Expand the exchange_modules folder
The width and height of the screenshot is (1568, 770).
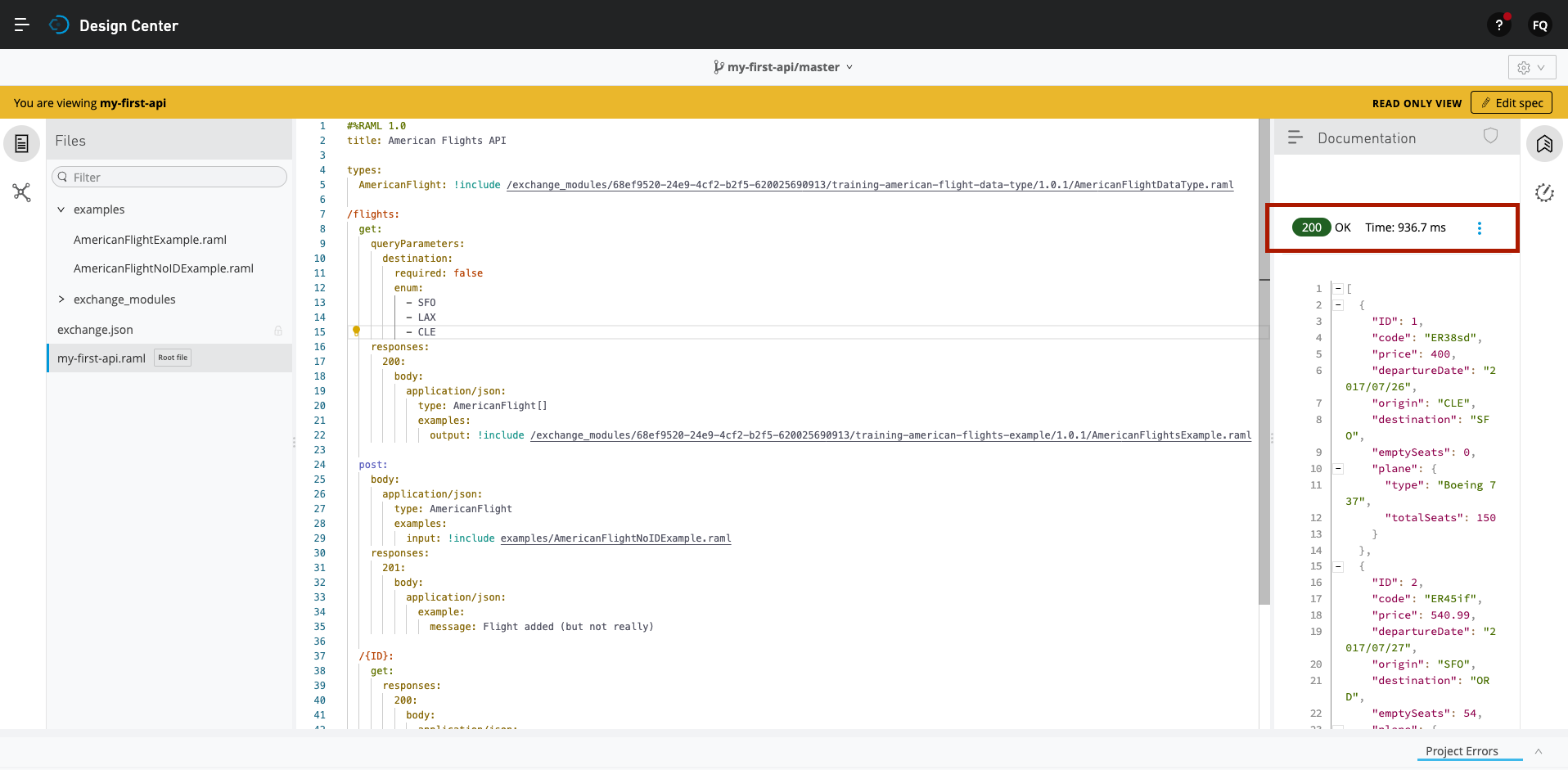pyautogui.click(x=61, y=299)
